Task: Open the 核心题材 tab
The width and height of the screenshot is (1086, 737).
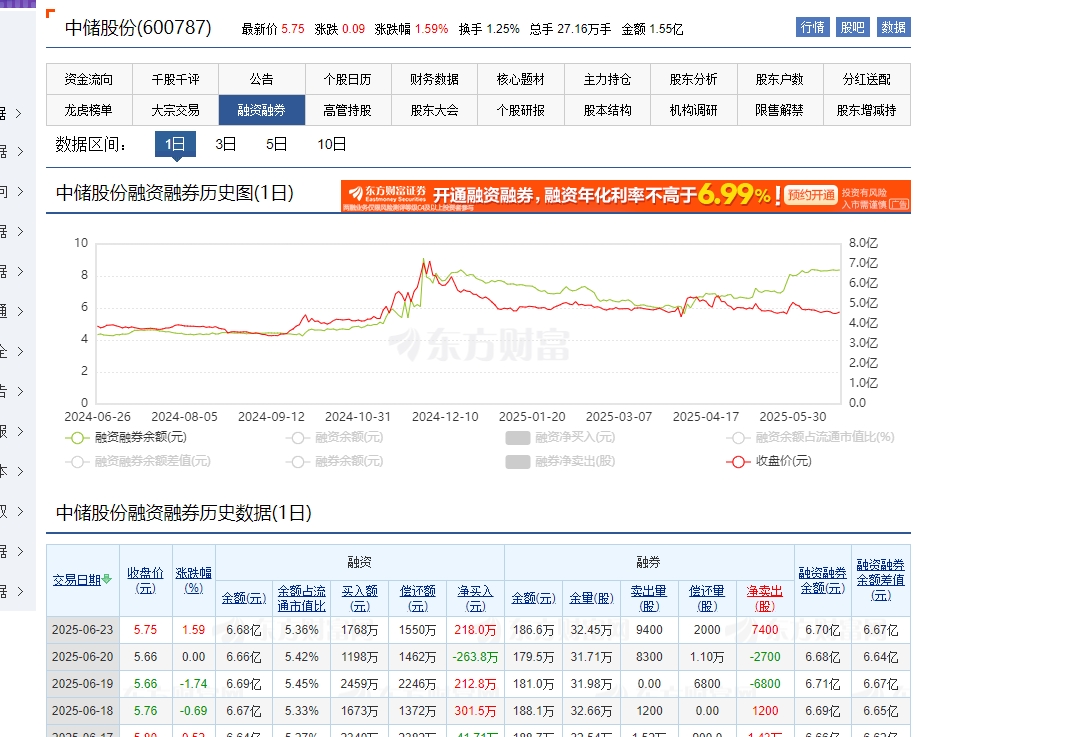Action: tap(521, 79)
